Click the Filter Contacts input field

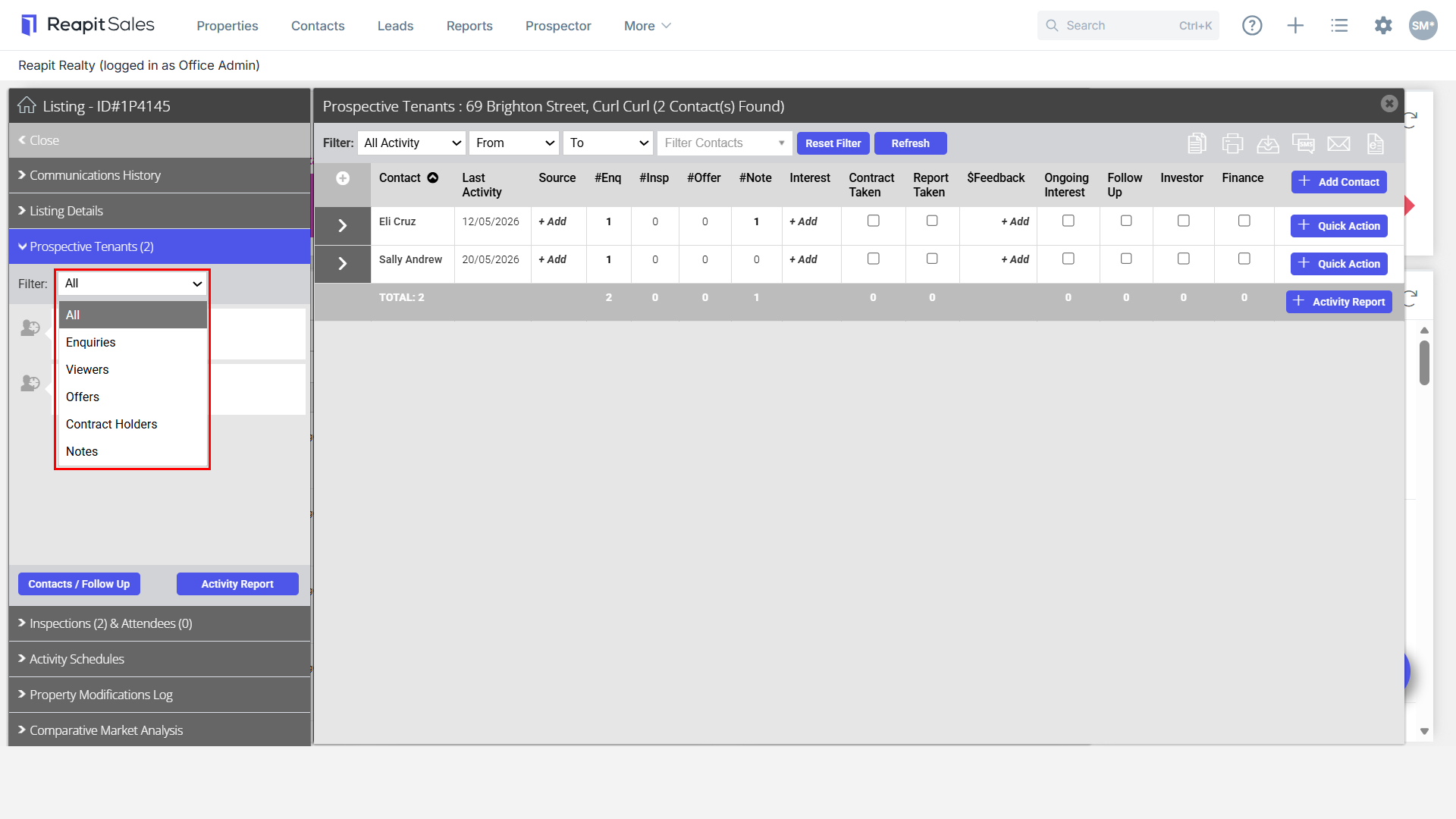724,143
